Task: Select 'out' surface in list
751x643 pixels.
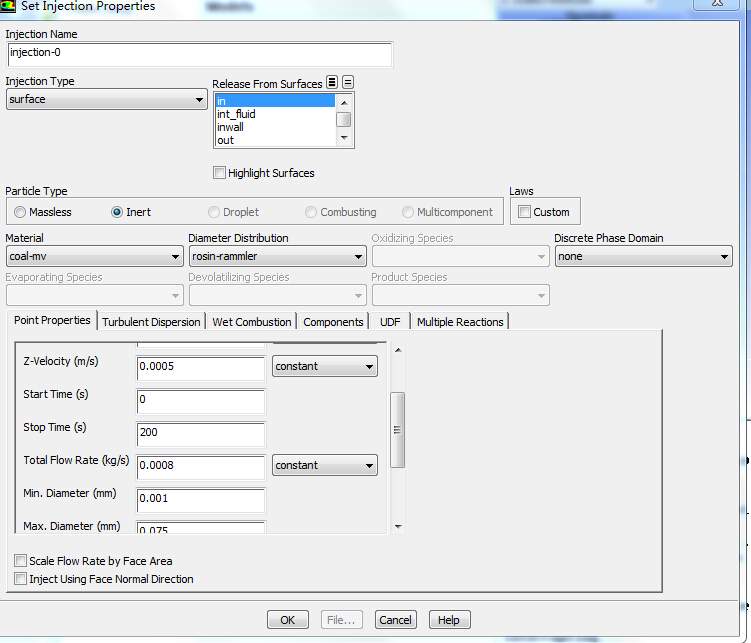Action: (x=275, y=140)
